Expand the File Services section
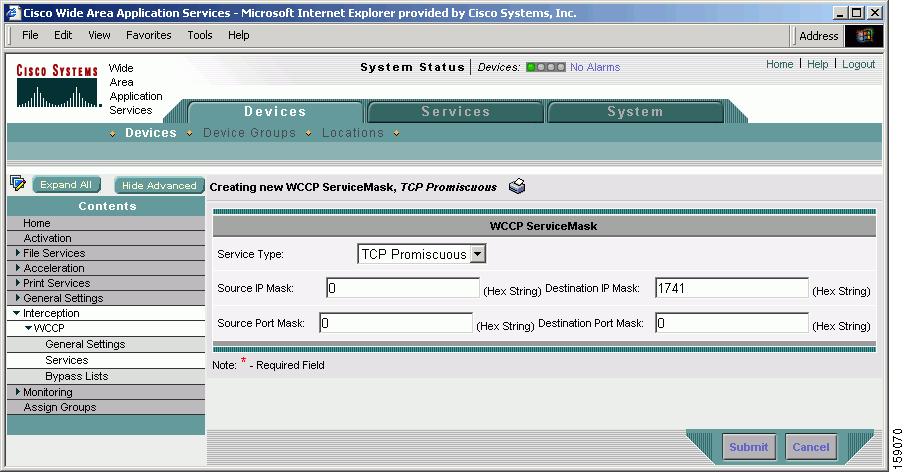Screen dimensions: 904x472 coord(18,252)
